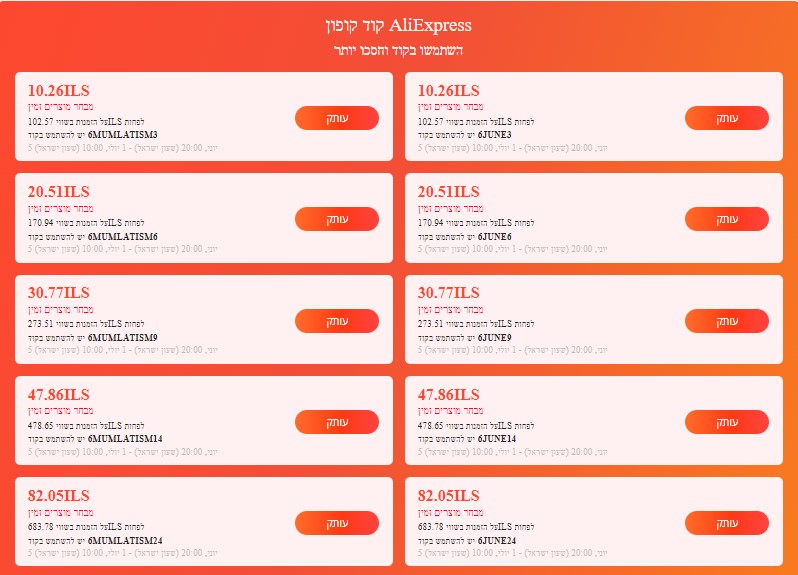Click the 6MUMLATISM24 code text
798x575 pixels.
point(125,539)
